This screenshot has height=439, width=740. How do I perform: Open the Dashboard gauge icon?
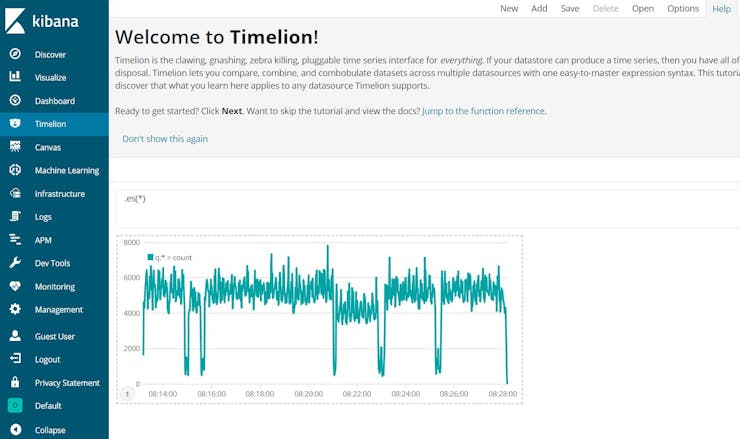pos(15,100)
